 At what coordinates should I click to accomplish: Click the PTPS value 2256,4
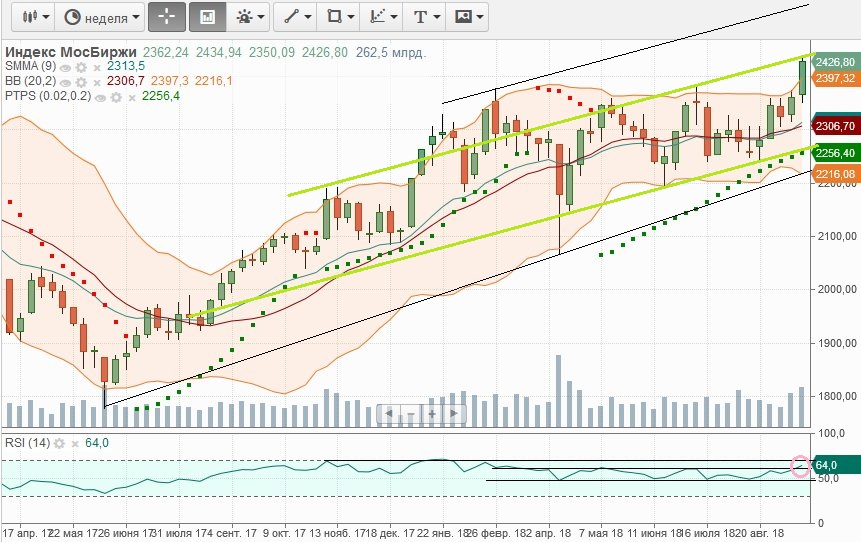click(x=161, y=96)
